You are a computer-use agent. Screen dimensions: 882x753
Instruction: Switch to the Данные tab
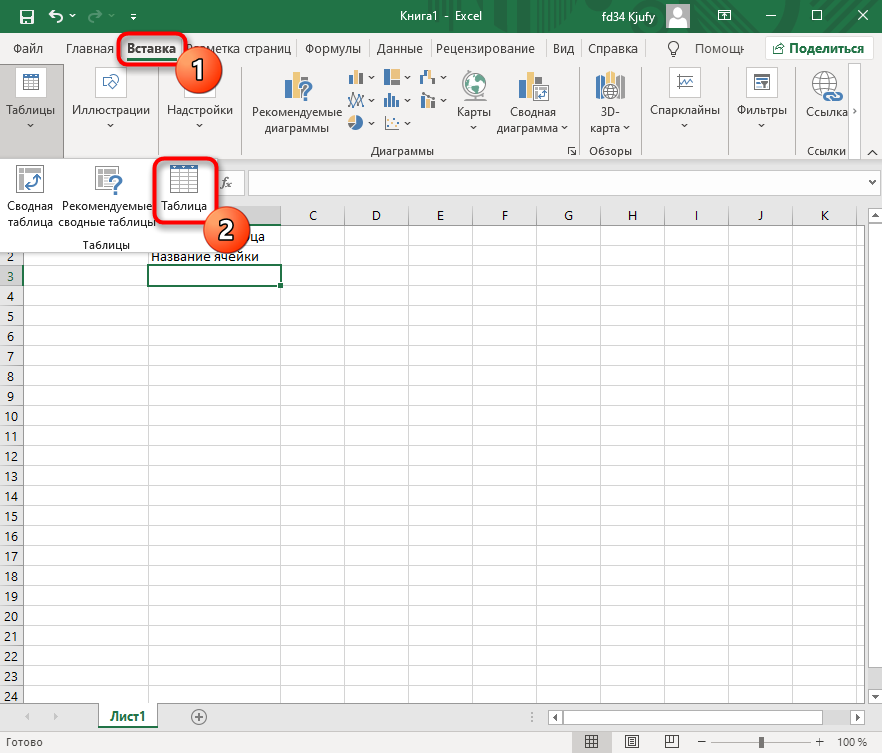click(x=399, y=48)
